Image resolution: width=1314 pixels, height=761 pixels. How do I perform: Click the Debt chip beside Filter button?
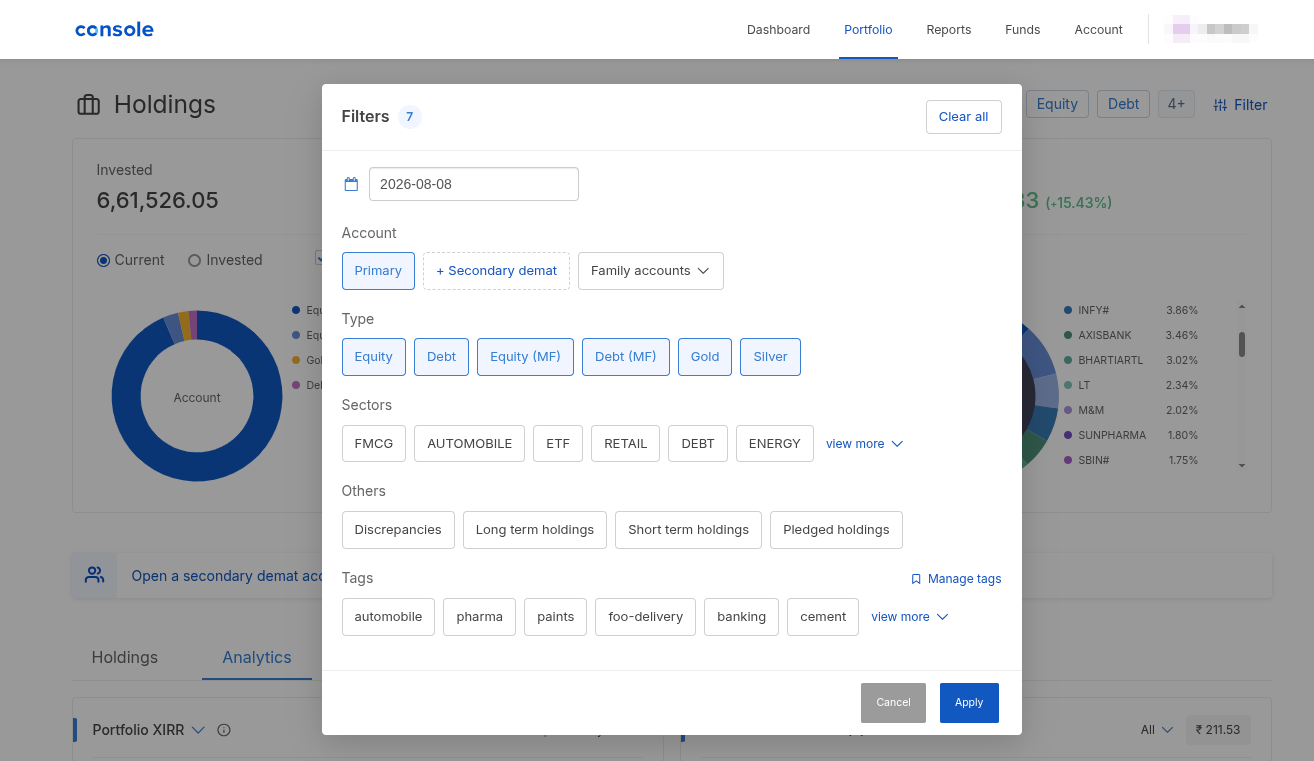(x=1123, y=104)
